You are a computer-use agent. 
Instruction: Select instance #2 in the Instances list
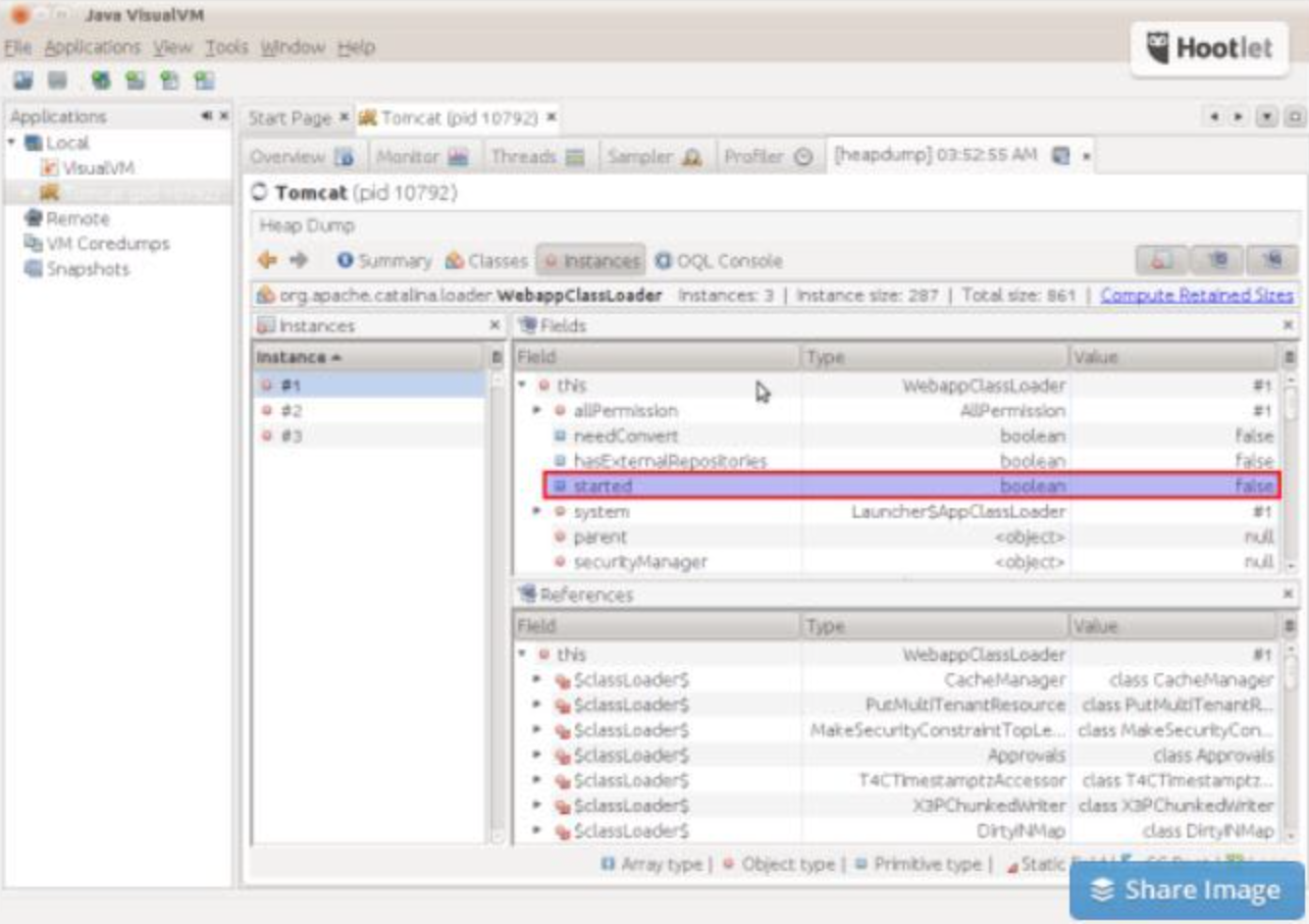coord(370,411)
